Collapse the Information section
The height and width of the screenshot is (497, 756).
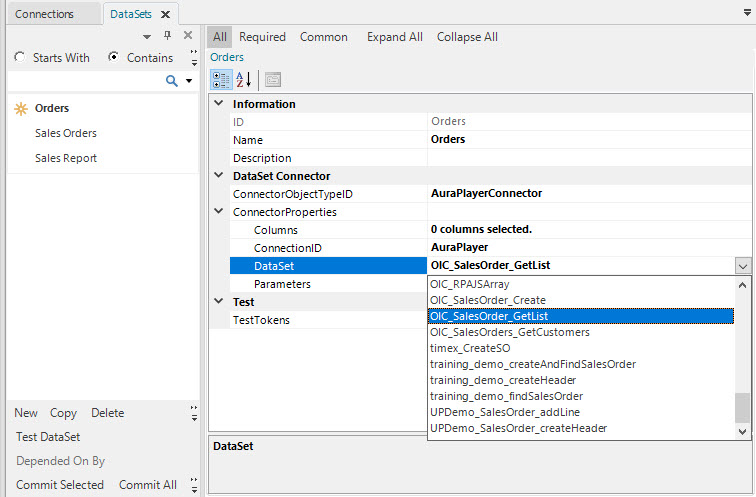218,103
